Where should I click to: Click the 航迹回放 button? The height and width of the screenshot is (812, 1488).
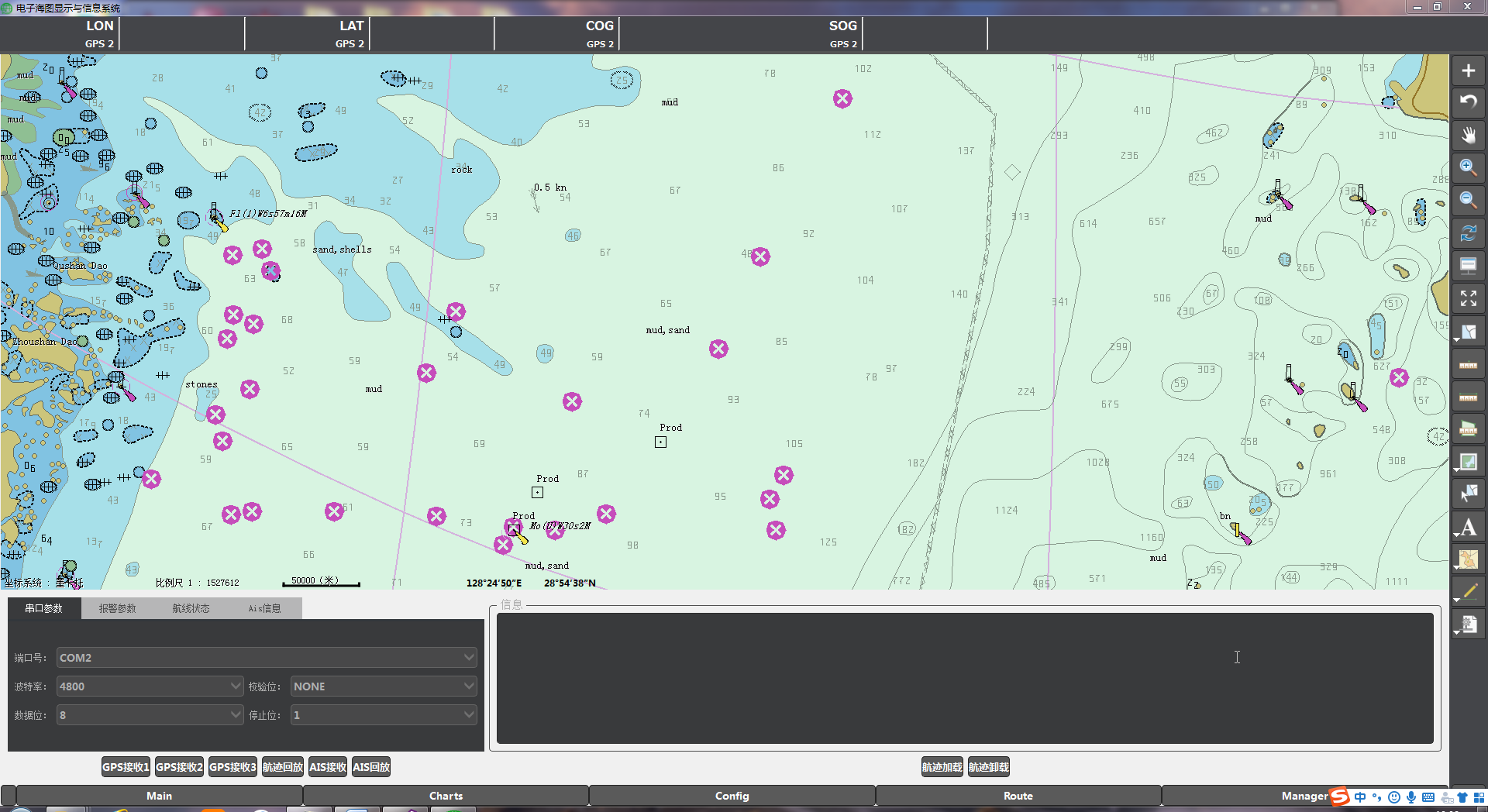tap(283, 767)
